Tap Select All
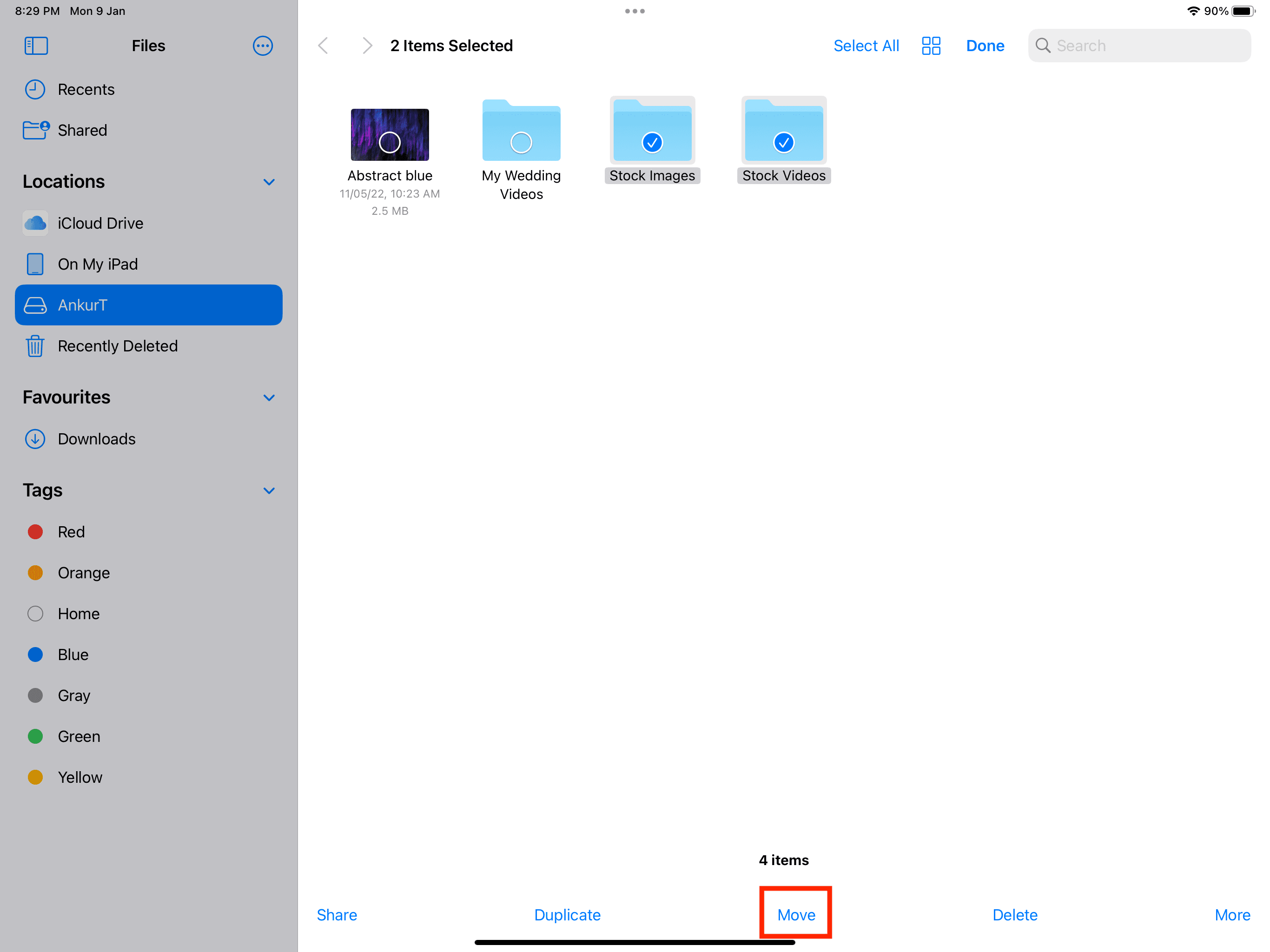1270x952 pixels. click(x=866, y=46)
